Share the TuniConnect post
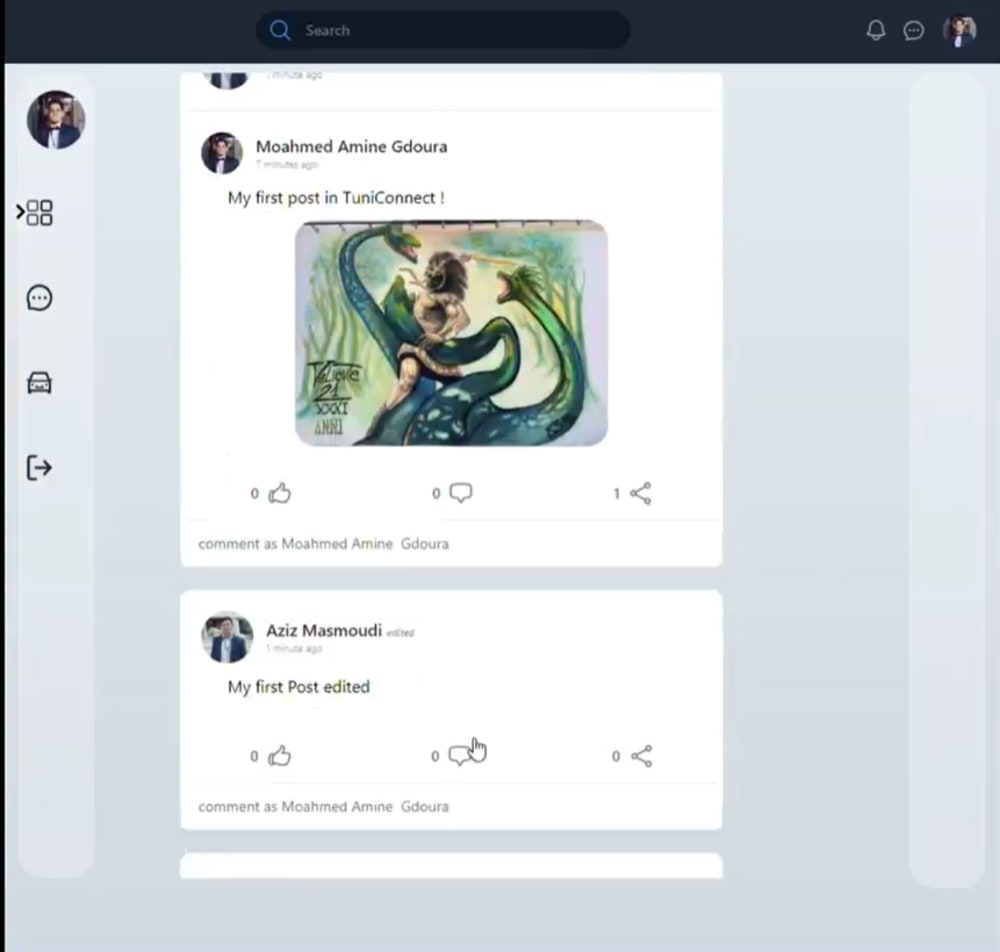1000x952 pixels. pos(640,494)
